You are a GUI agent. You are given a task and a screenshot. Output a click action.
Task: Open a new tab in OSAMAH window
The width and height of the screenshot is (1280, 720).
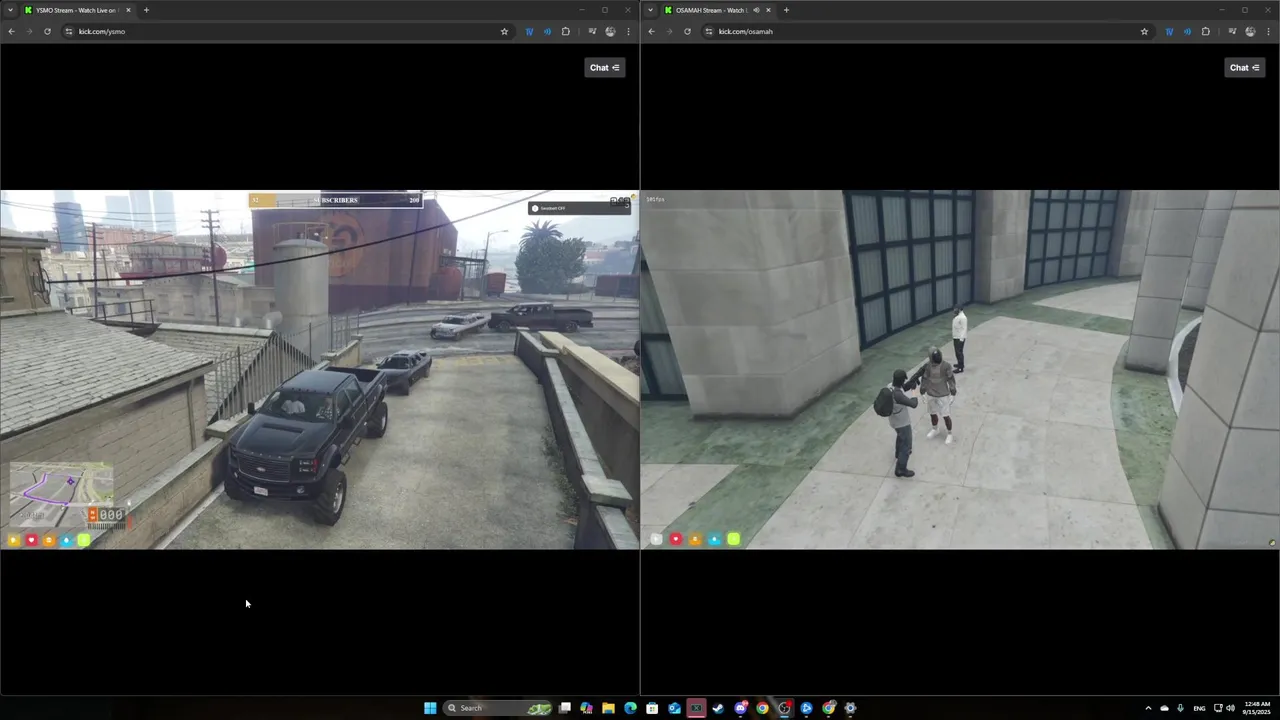[786, 10]
